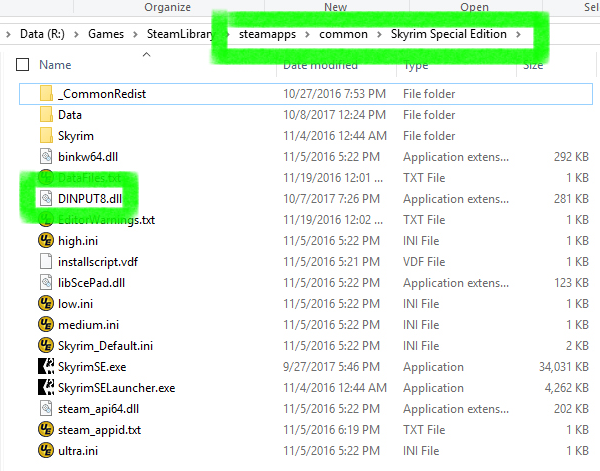Click the SkyrimSELauncher.exe application icon
The height and width of the screenshot is (471, 600).
[46, 388]
